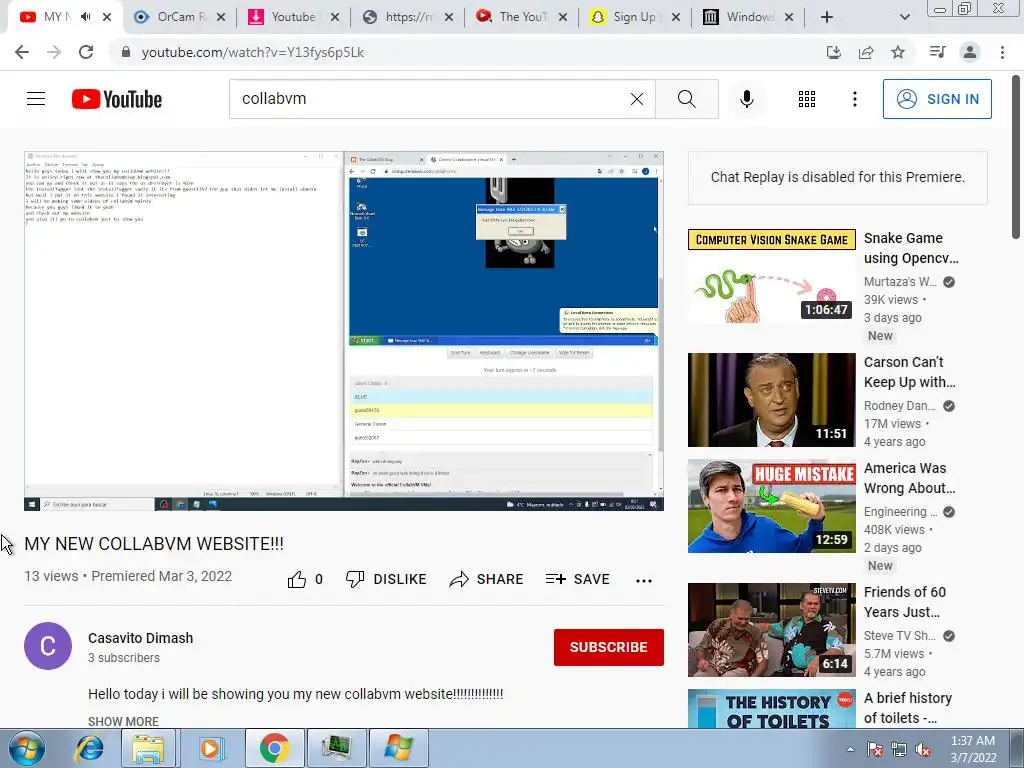The image size is (1024, 768).
Task: SAVE the video to a playlist
Action: pyautogui.click(x=577, y=579)
